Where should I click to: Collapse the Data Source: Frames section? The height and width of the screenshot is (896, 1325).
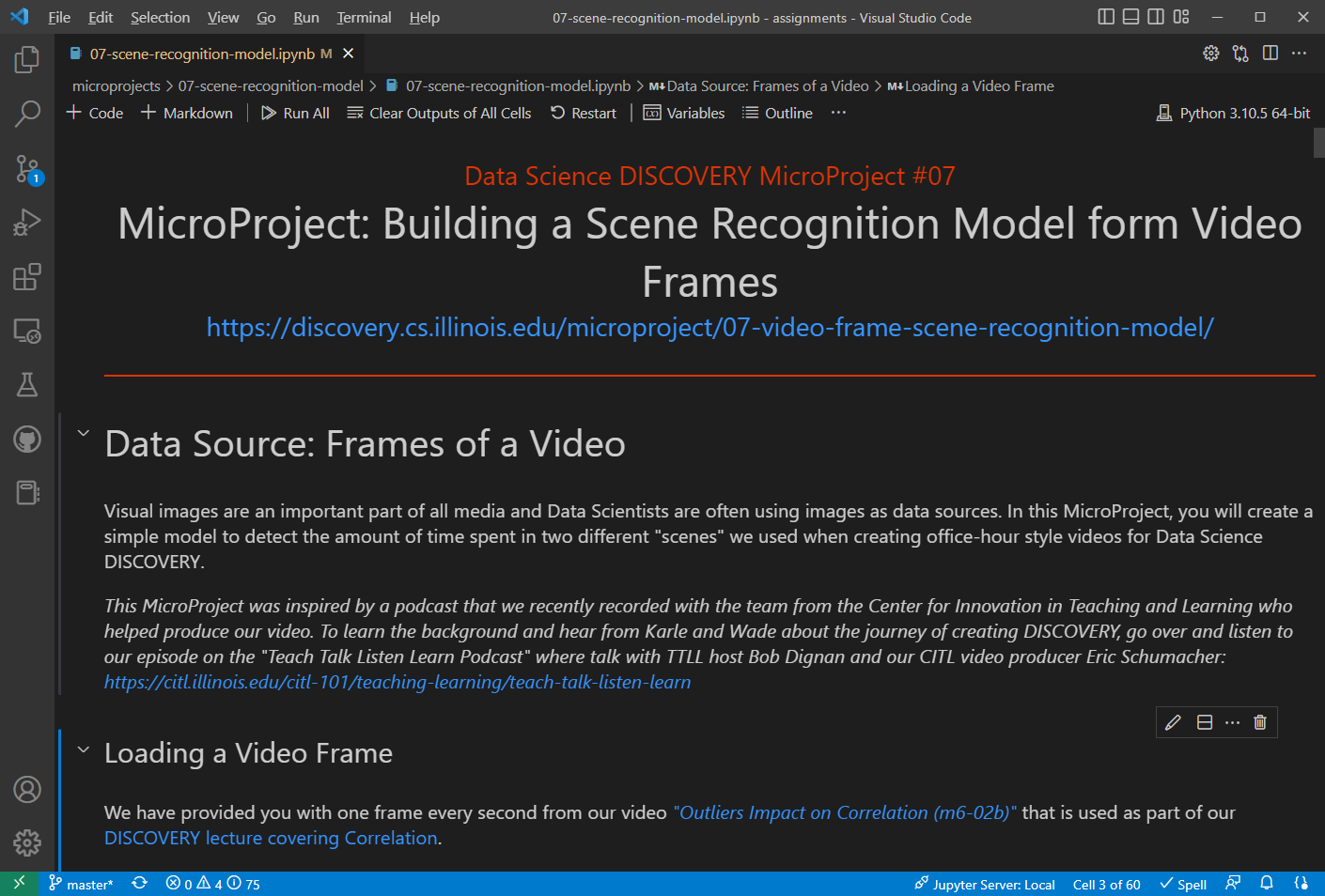tap(84, 433)
